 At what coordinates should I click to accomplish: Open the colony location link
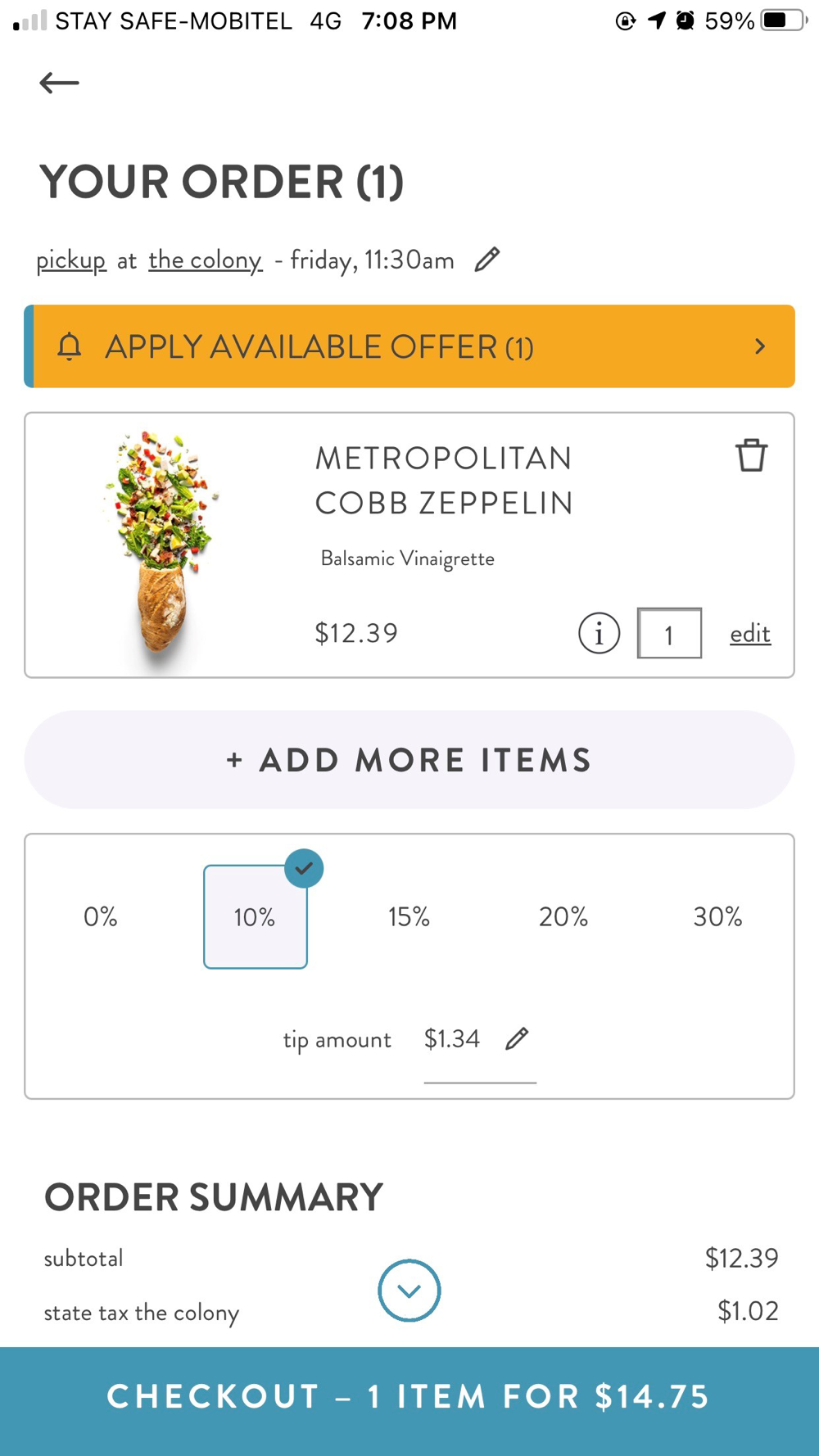(205, 260)
